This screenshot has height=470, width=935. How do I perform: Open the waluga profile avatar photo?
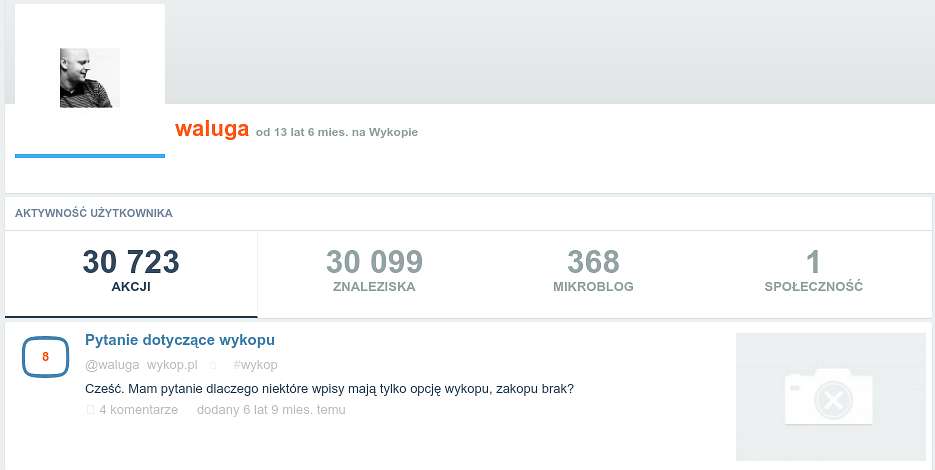89,78
